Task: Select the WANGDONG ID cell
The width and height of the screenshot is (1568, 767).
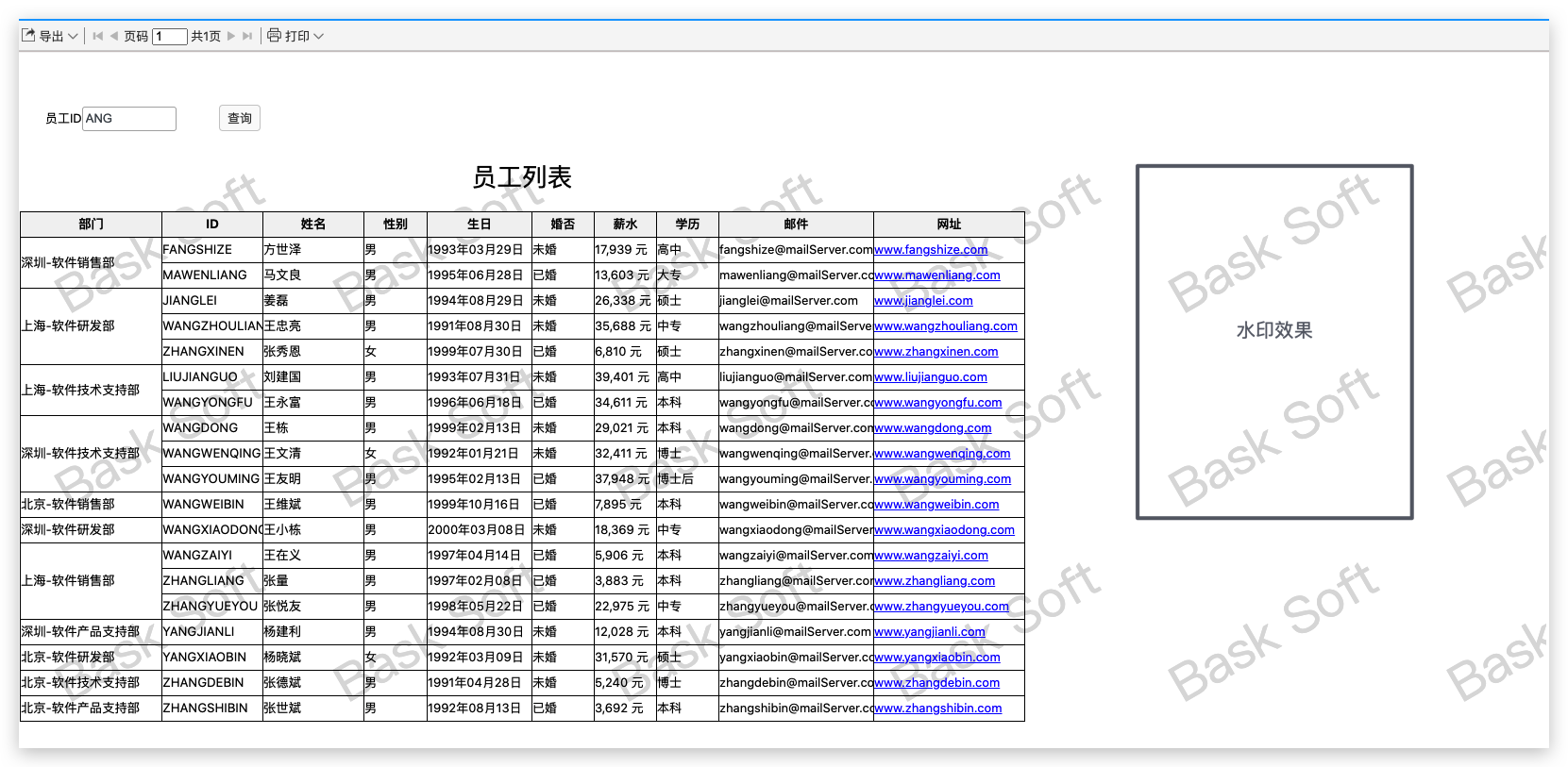Action: [x=212, y=428]
